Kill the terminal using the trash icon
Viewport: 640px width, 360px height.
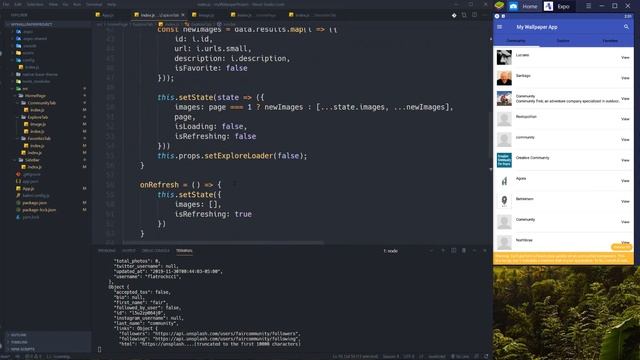tap(464, 250)
